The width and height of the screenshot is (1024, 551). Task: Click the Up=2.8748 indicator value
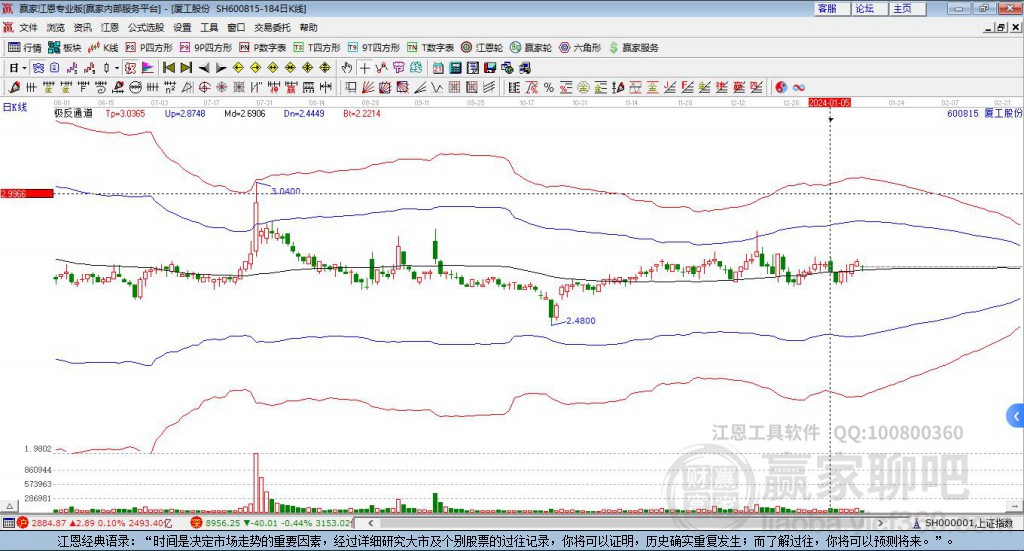(x=185, y=114)
